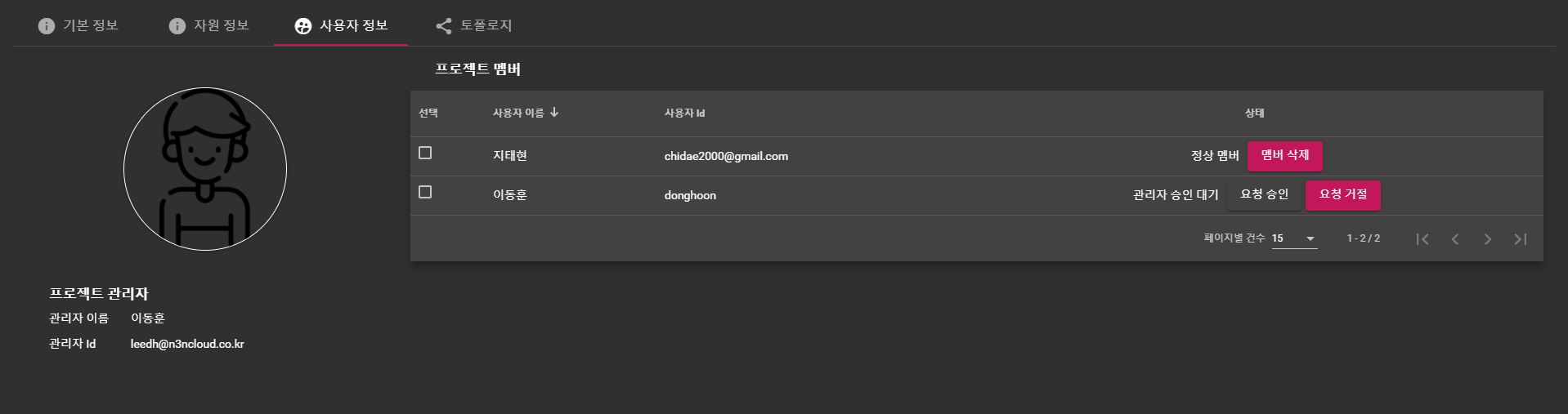The width and height of the screenshot is (1568, 414).
Task: Click the info icon beside 기본 정보
Action: (x=47, y=26)
